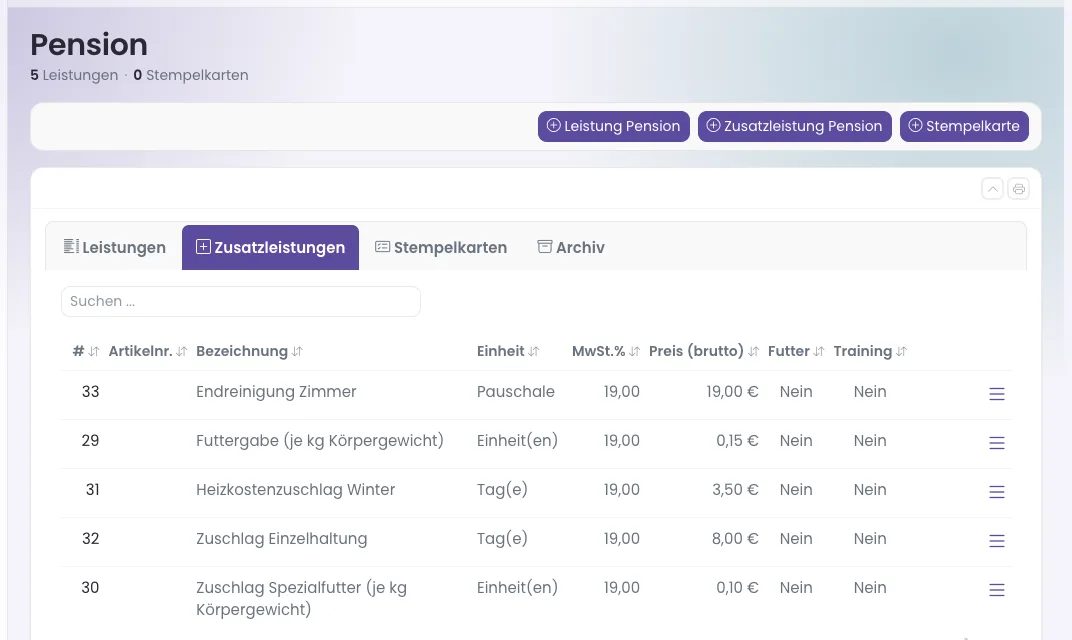Click the 3,50 € price cell
The height and width of the screenshot is (640, 1072).
pos(735,490)
